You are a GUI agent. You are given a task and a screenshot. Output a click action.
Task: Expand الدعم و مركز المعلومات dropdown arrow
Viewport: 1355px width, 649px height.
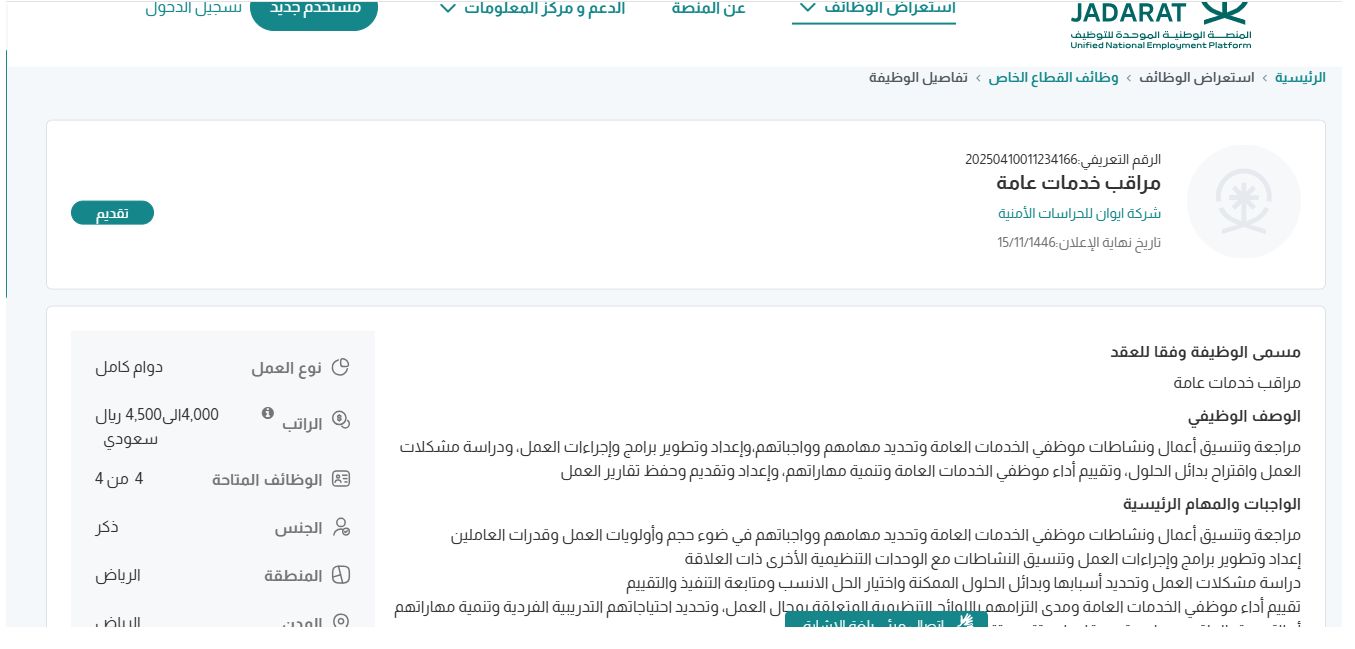point(447,9)
